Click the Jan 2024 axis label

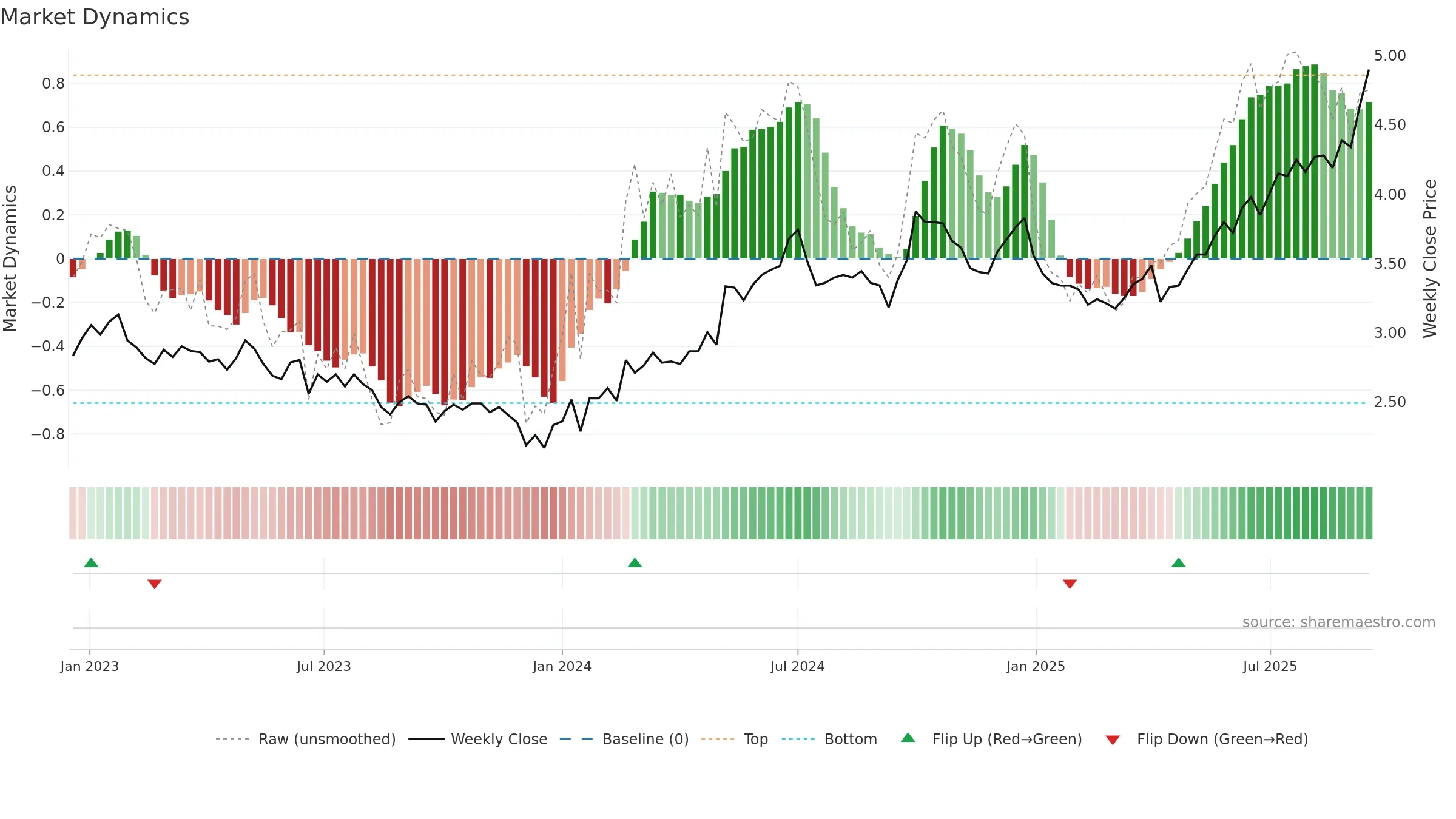coord(562,666)
